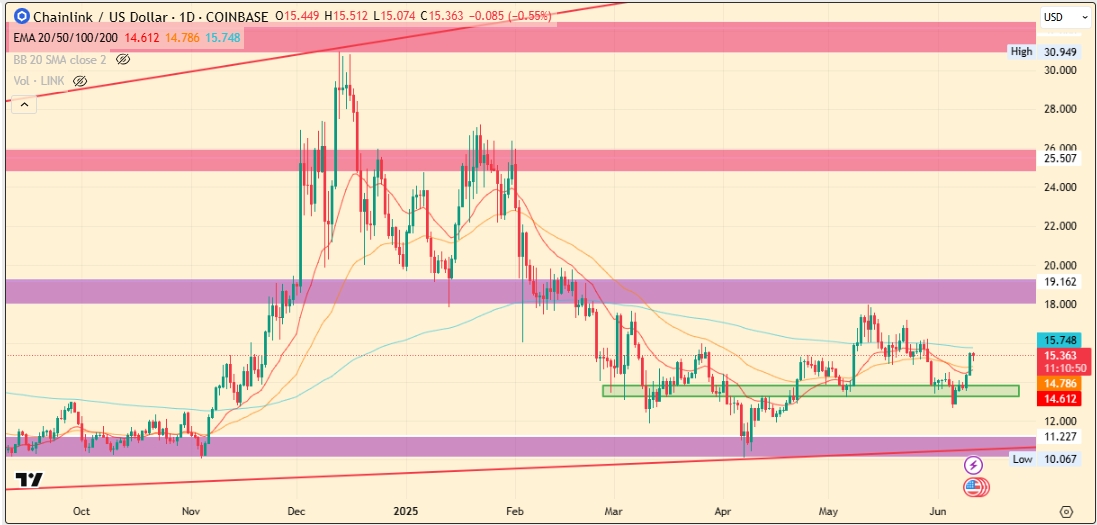This screenshot has height=525, width=1097.
Task: Click the purple lightning bolt event icon
Action: 973,465
